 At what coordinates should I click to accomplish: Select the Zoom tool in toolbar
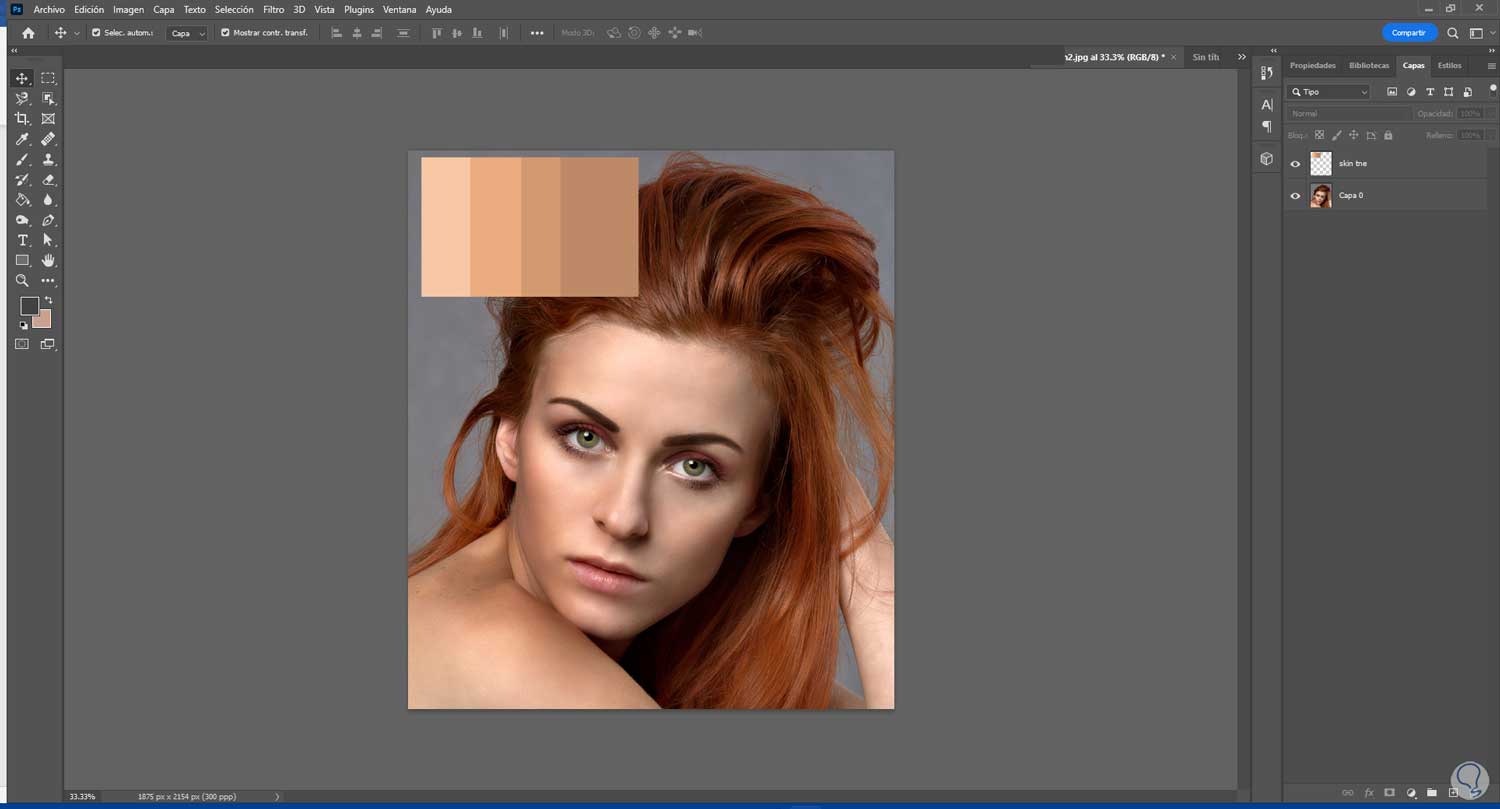pyautogui.click(x=22, y=281)
